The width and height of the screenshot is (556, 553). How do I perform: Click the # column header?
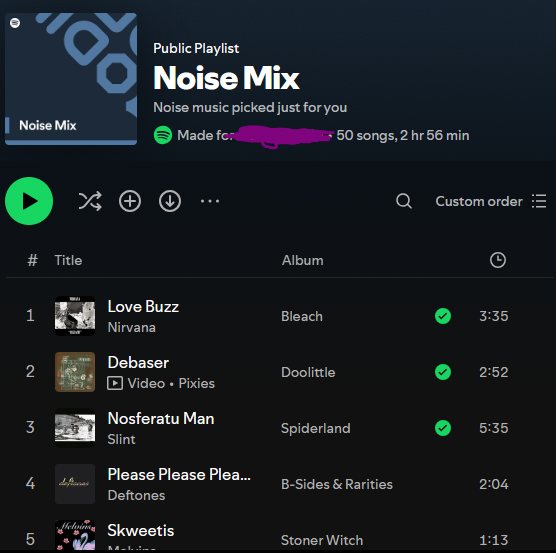[x=32, y=260]
